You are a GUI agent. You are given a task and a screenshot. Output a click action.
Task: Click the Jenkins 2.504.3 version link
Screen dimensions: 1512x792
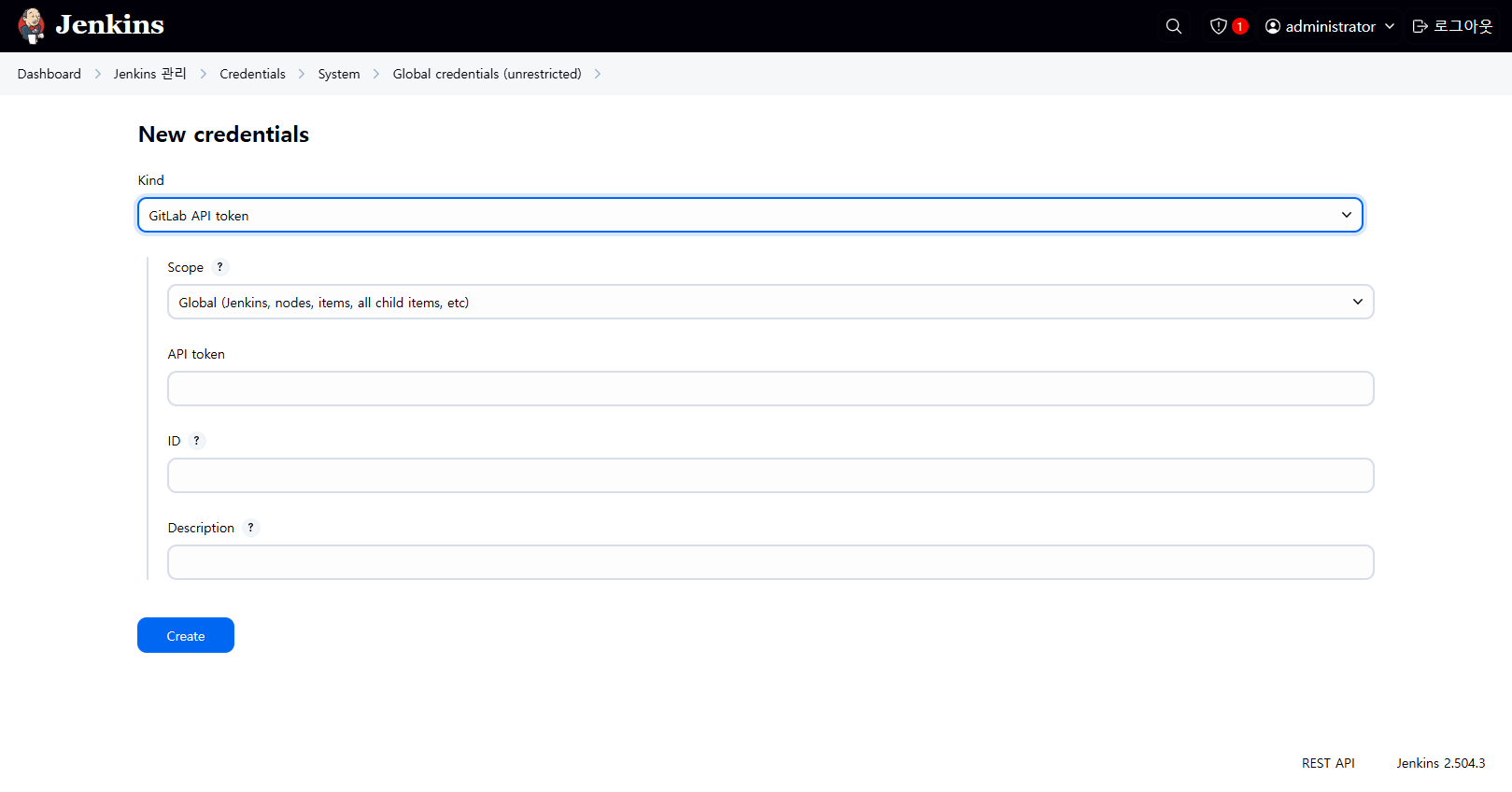coord(1441,763)
